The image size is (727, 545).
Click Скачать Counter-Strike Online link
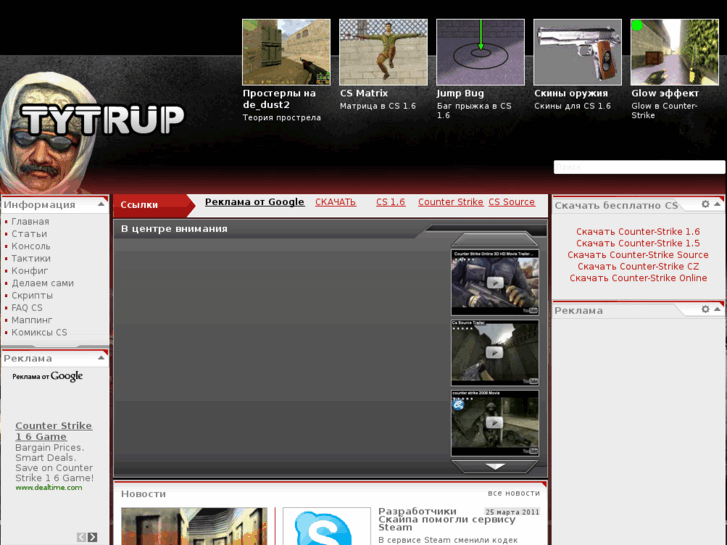point(638,278)
